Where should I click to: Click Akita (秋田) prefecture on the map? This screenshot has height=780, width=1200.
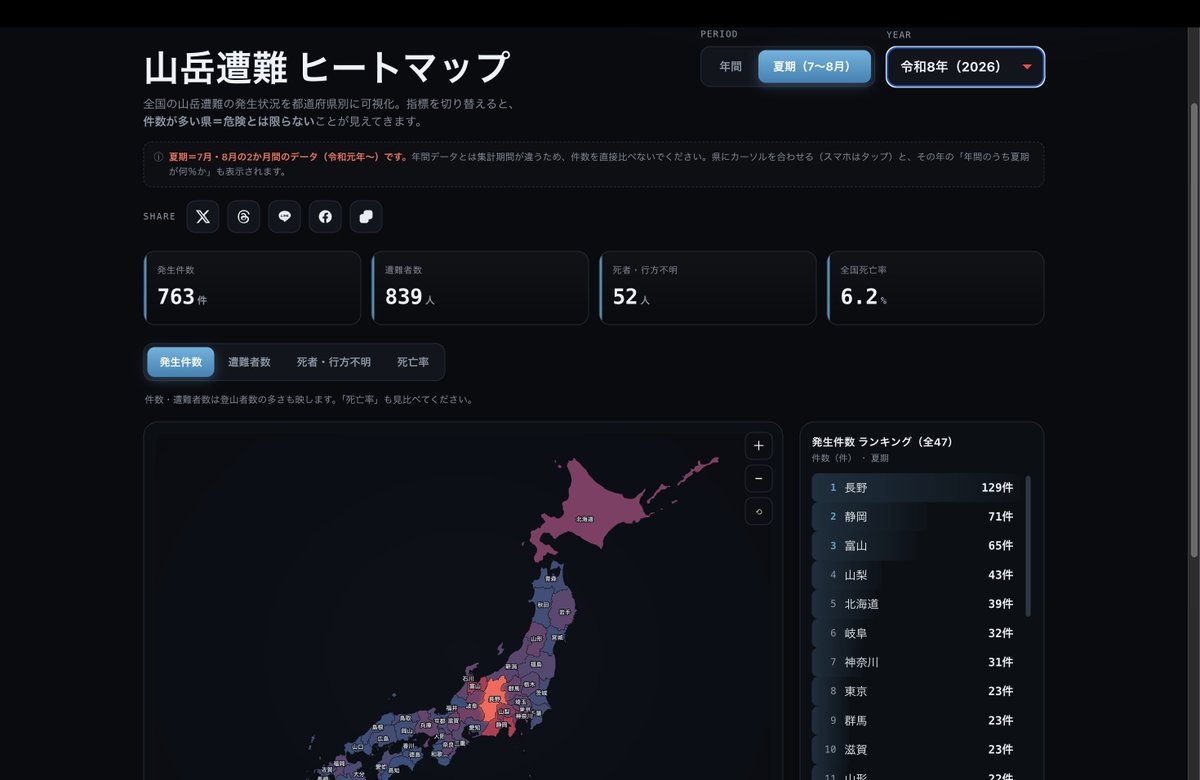(542, 604)
